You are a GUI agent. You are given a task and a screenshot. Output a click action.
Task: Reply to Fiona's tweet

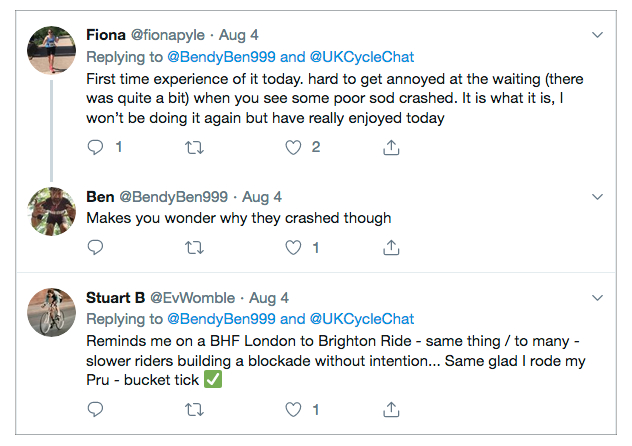[96, 147]
